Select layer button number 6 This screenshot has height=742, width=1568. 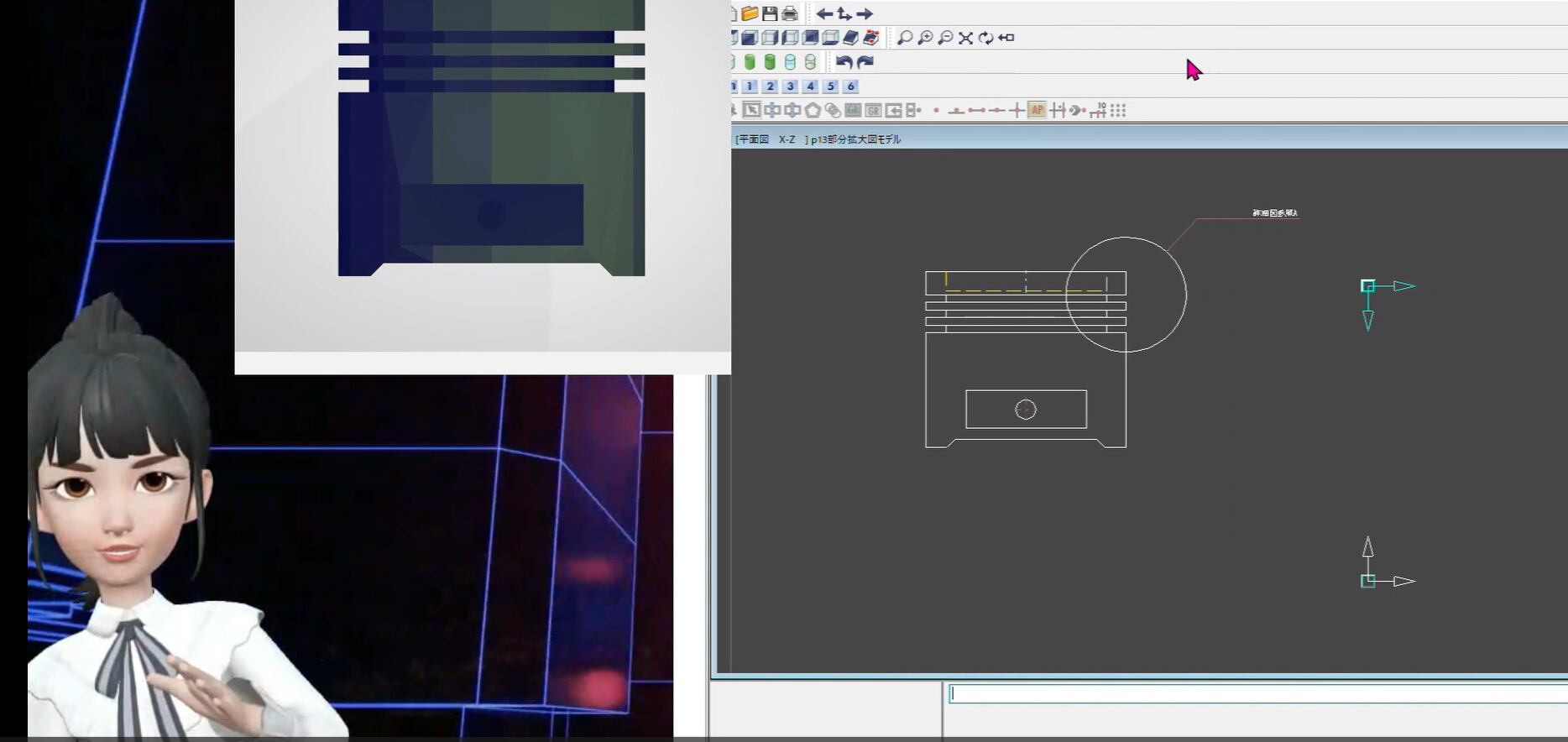(850, 86)
